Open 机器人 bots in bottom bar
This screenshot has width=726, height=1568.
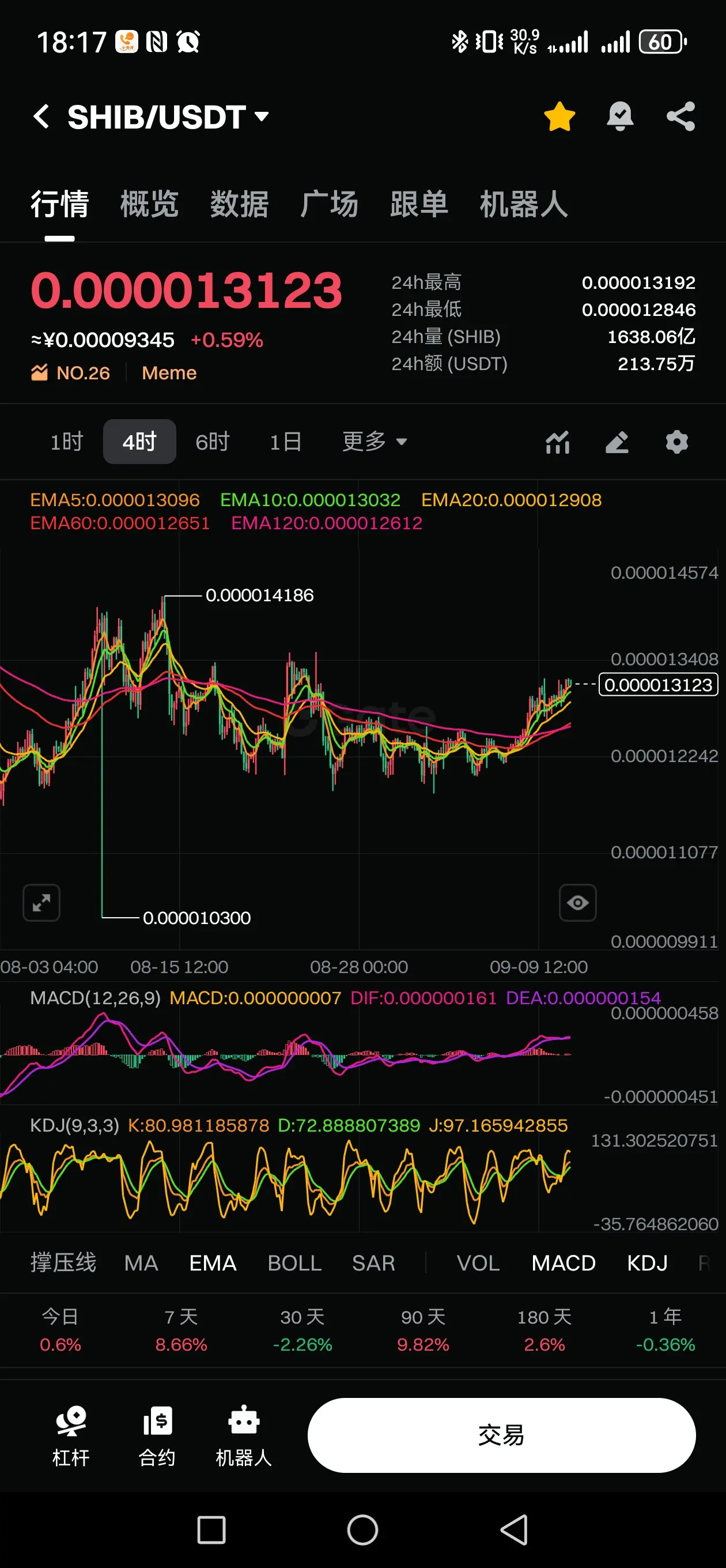[243, 1435]
